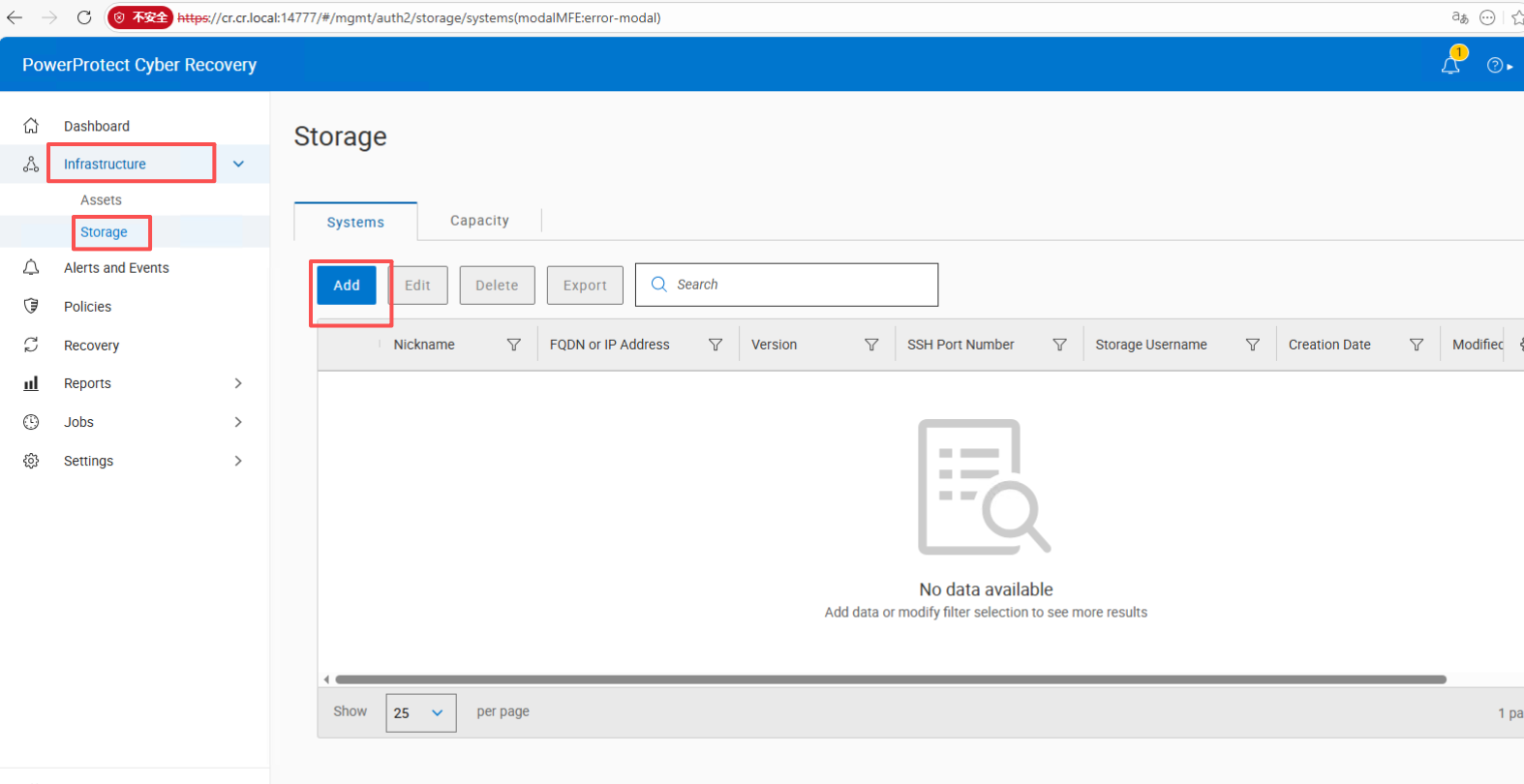
Task: Sort by Creation Date header
Action: [1329, 345]
